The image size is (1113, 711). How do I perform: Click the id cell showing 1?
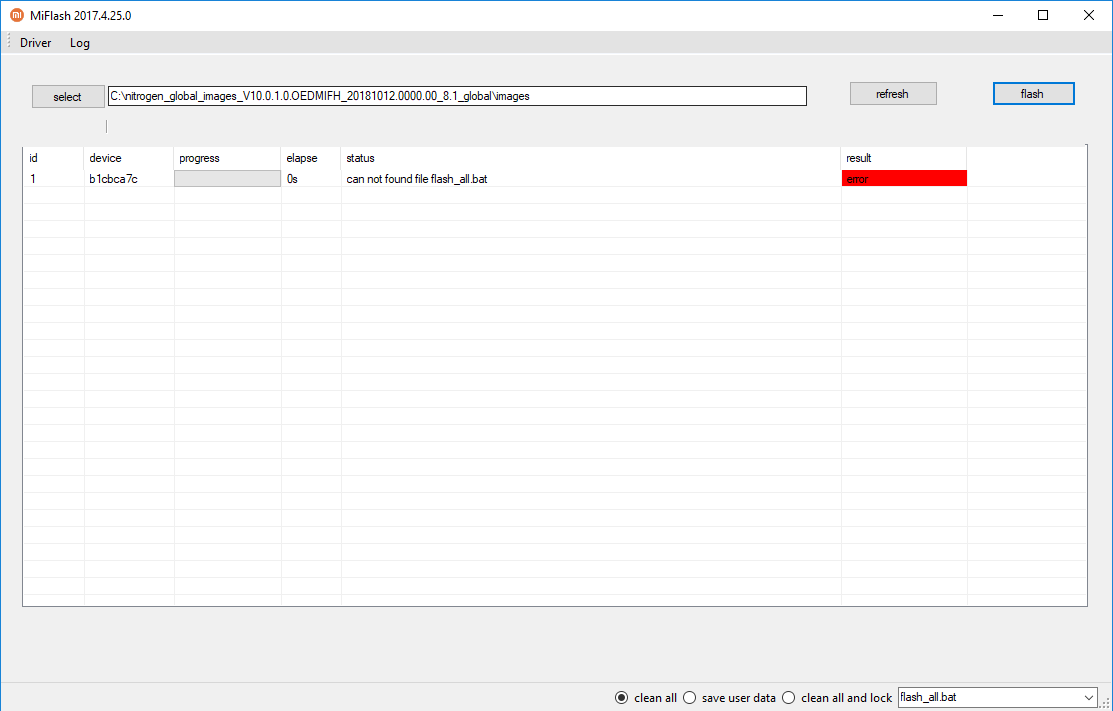pyautogui.click(x=33, y=179)
